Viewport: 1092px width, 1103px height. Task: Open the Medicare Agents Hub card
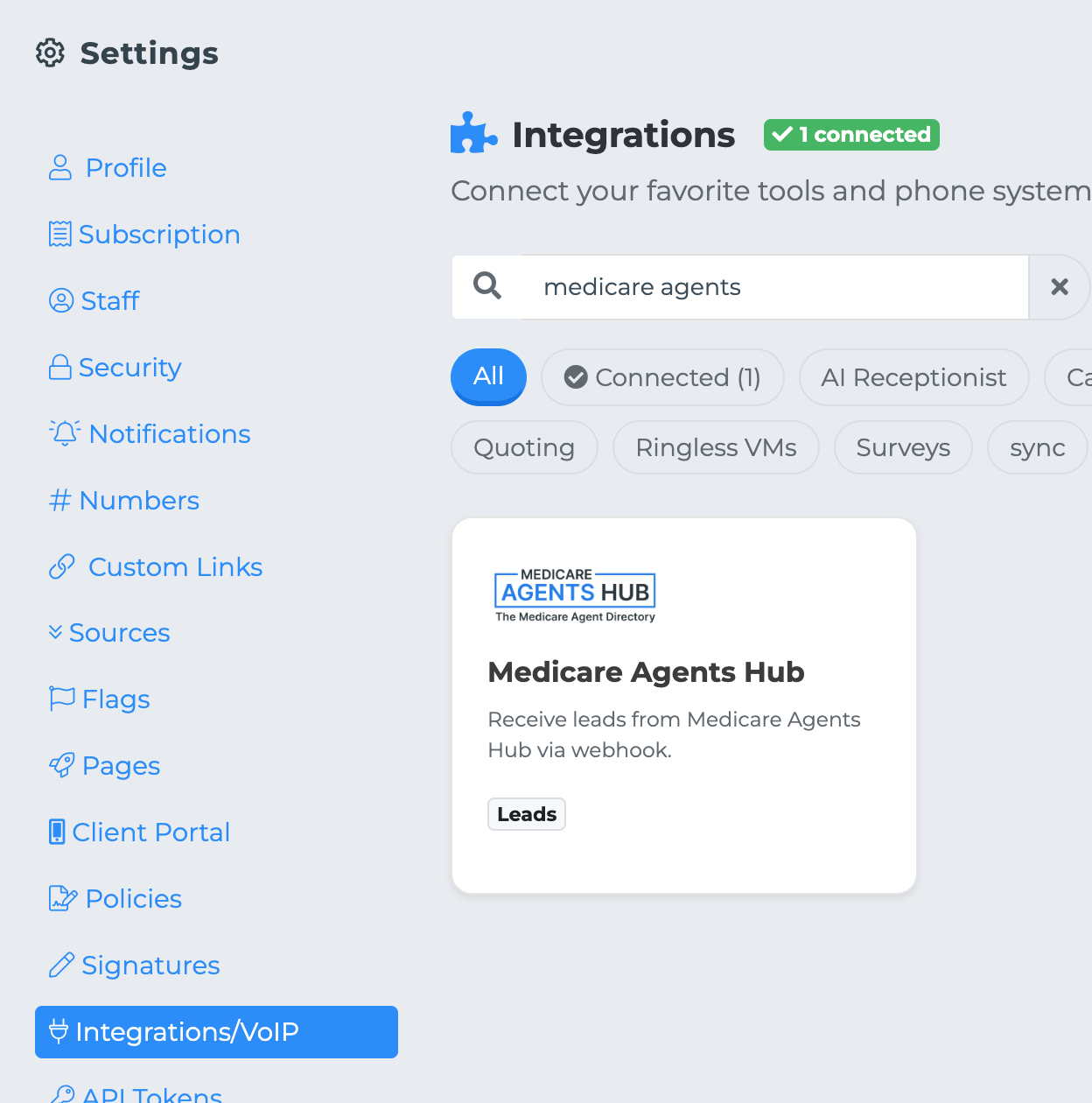pos(683,705)
